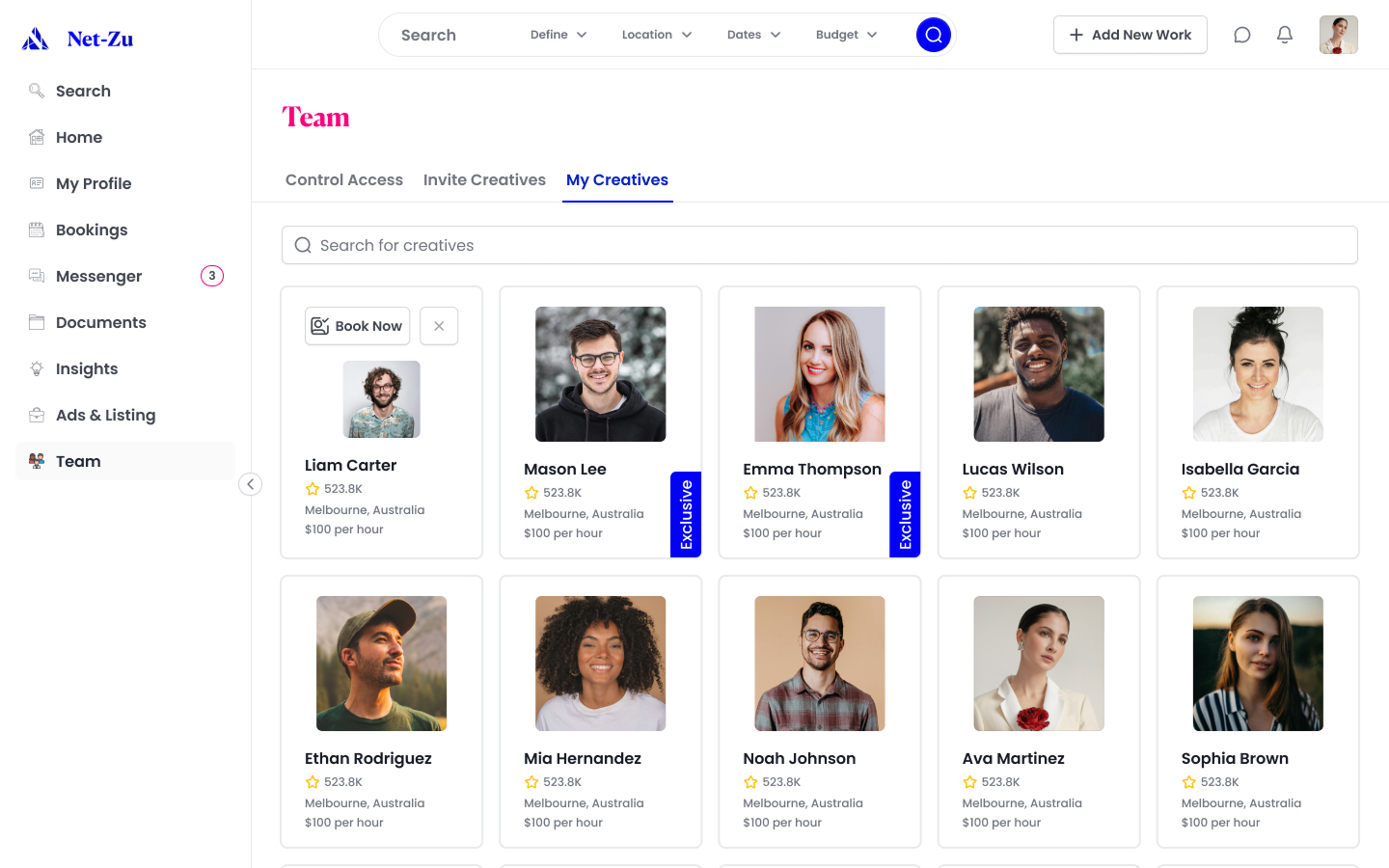The image size is (1389, 868).
Task: Click Book Now for Liam Carter
Action: click(x=357, y=326)
